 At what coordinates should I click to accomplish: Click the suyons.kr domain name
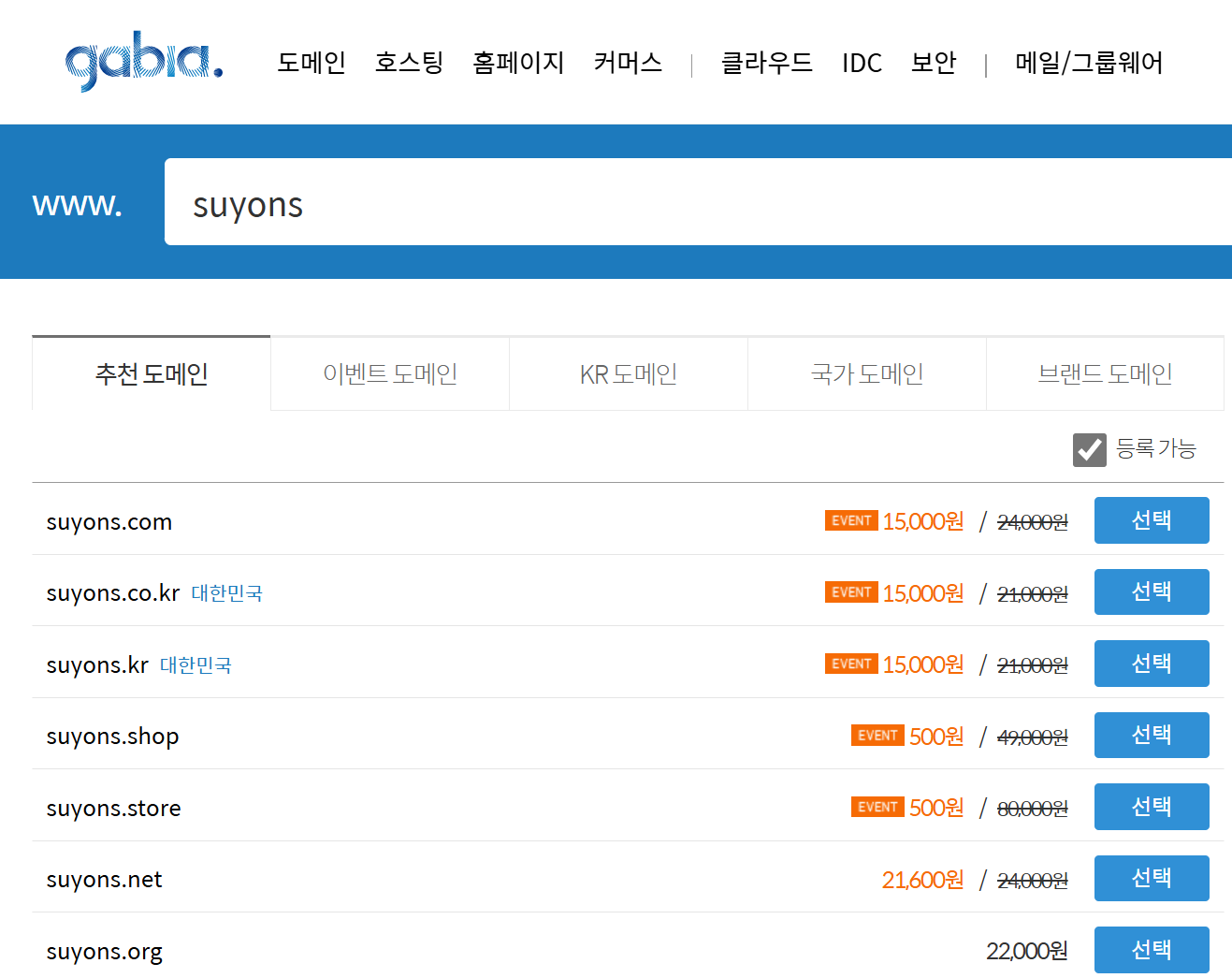(97, 665)
